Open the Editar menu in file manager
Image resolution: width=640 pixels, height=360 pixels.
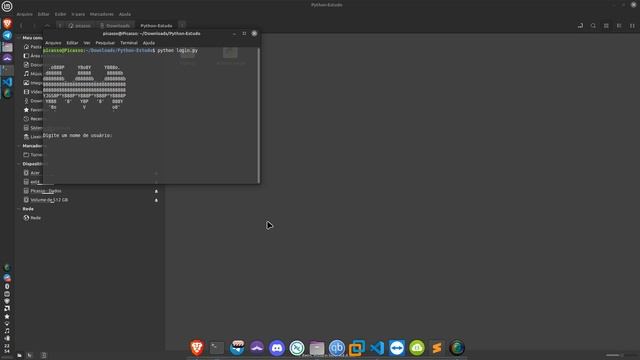[44, 14]
